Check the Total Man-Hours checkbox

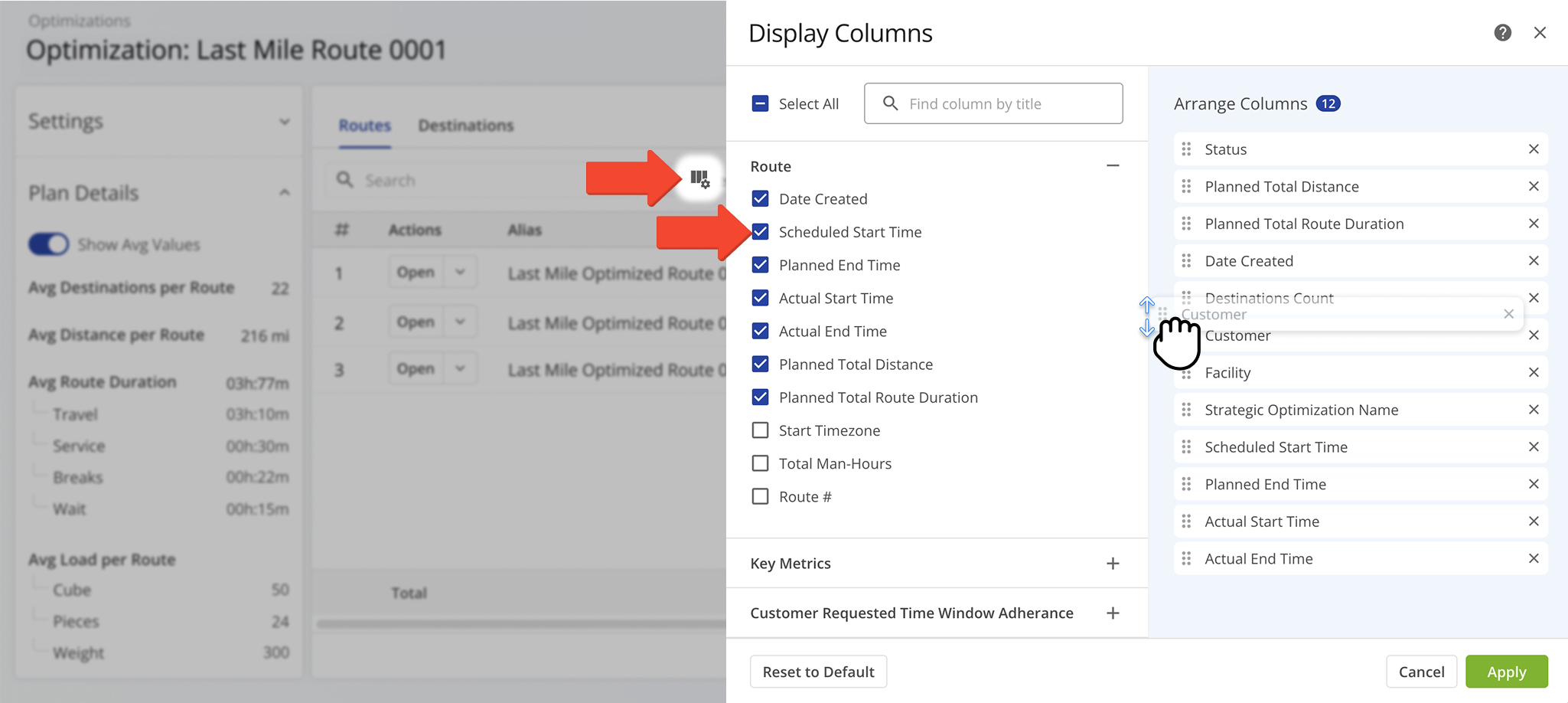tap(760, 463)
